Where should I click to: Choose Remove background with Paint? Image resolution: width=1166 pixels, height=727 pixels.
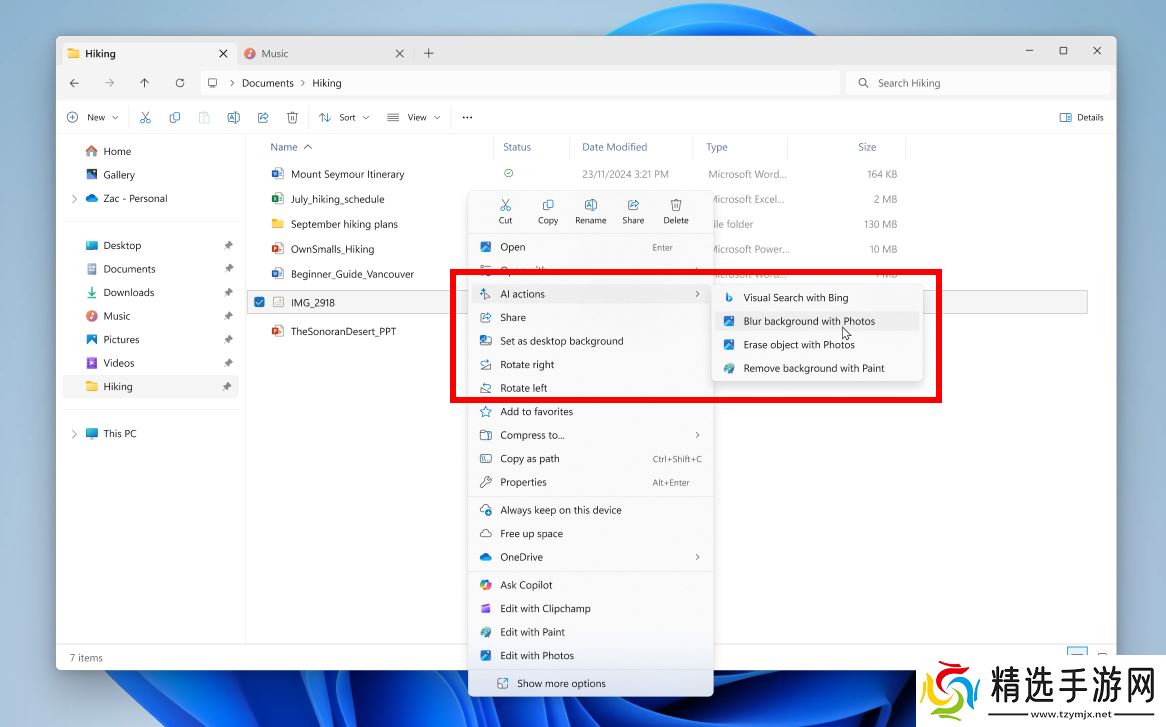click(x=813, y=368)
